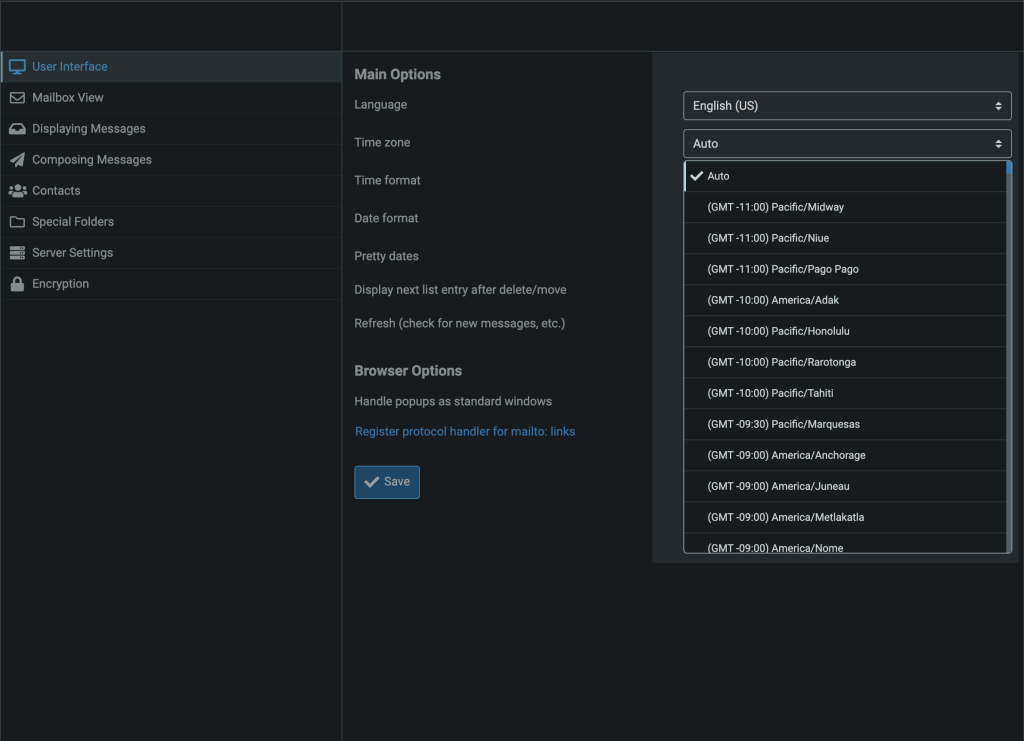This screenshot has width=1024, height=741.
Task: Click the Special Folders folder icon
Action: click(x=17, y=222)
